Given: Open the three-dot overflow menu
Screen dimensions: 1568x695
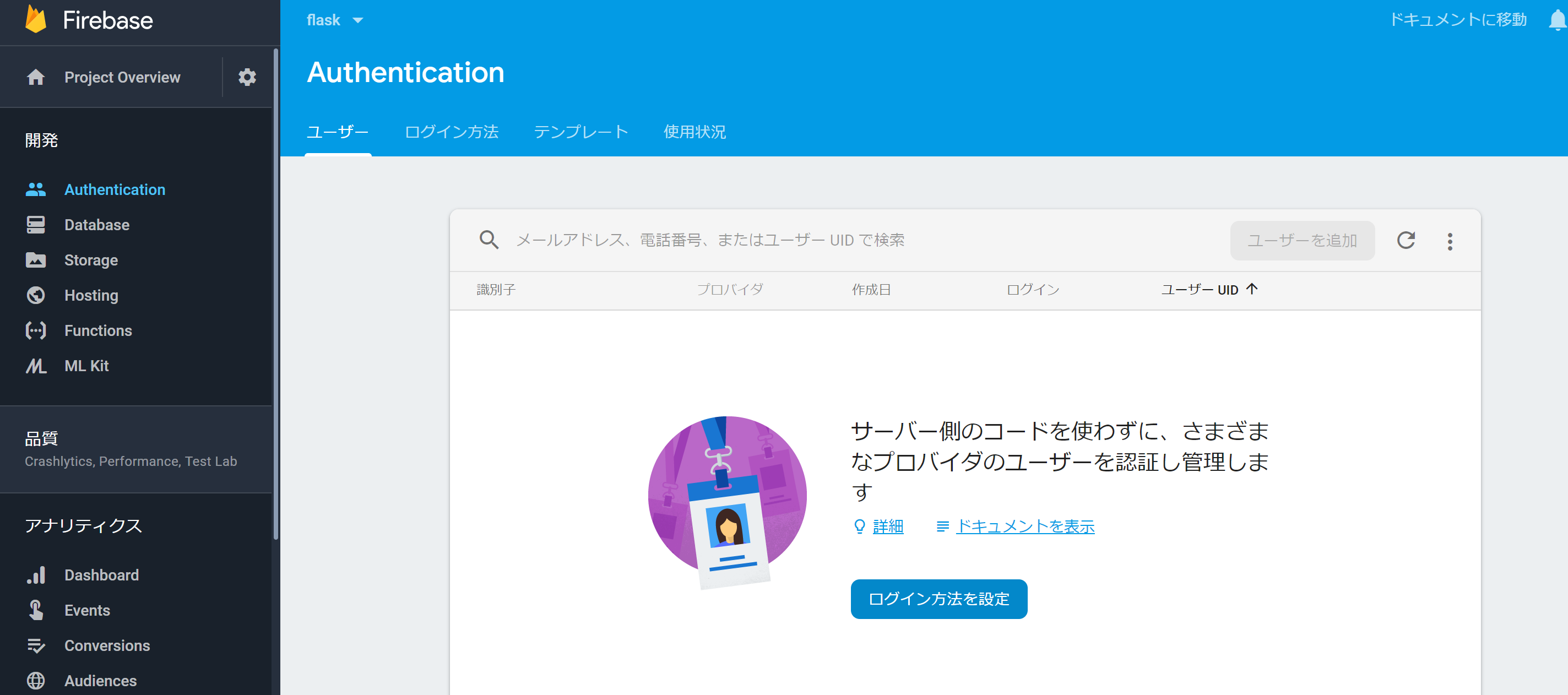Looking at the screenshot, I should pyautogui.click(x=1450, y=242).
